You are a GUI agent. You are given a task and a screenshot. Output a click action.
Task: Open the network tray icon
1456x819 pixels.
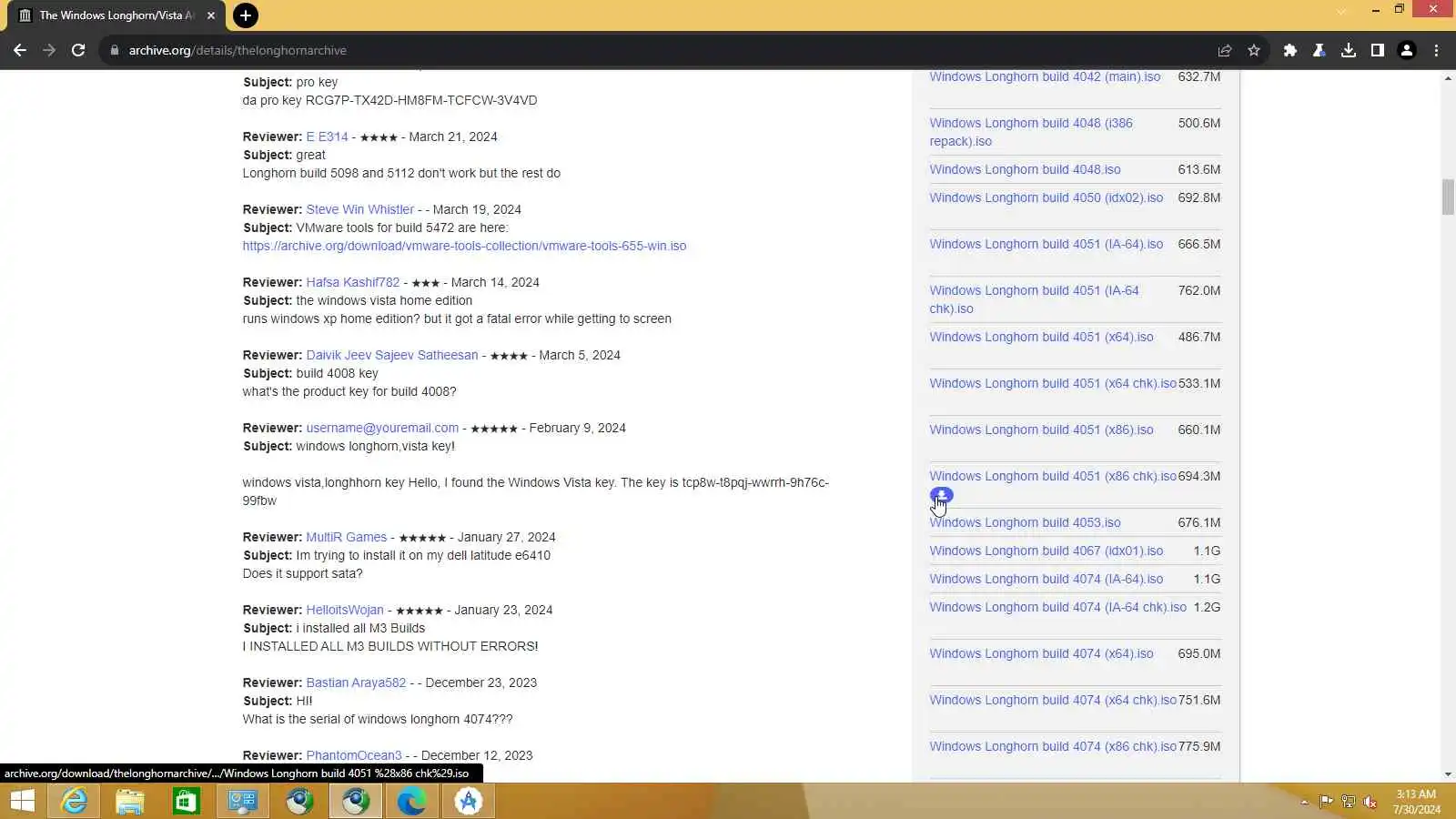(x=1348, y=802)
